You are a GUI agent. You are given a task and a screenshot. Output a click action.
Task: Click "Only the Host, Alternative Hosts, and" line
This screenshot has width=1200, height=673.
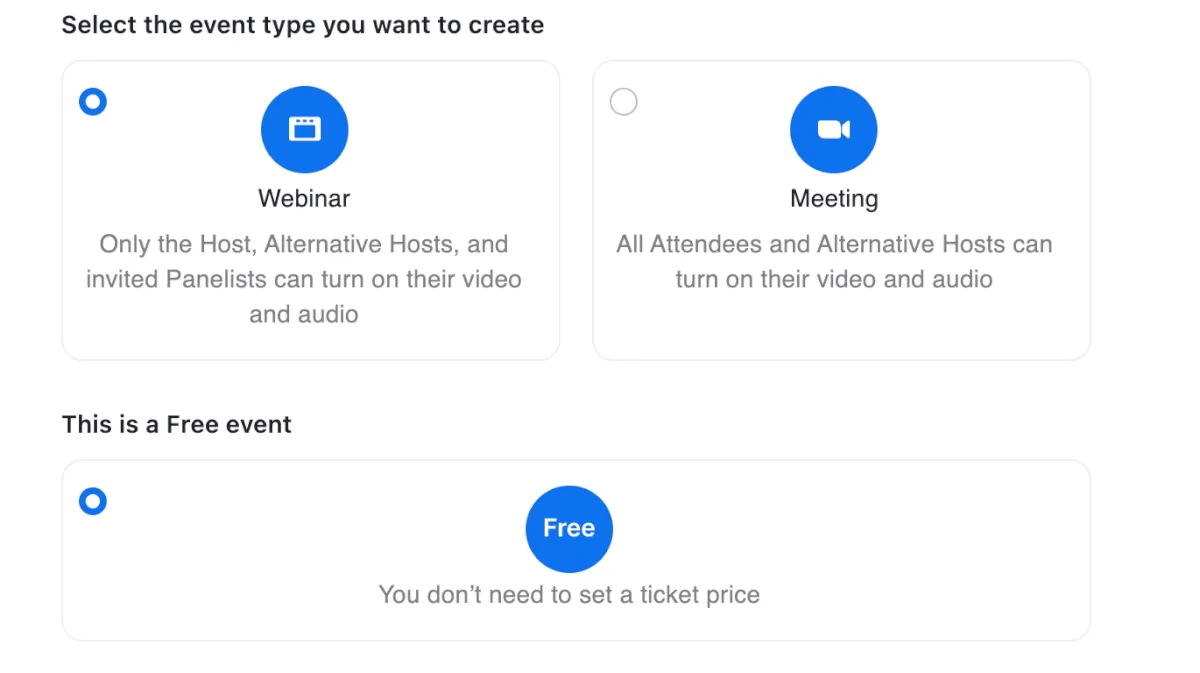[x=304, y=244]
